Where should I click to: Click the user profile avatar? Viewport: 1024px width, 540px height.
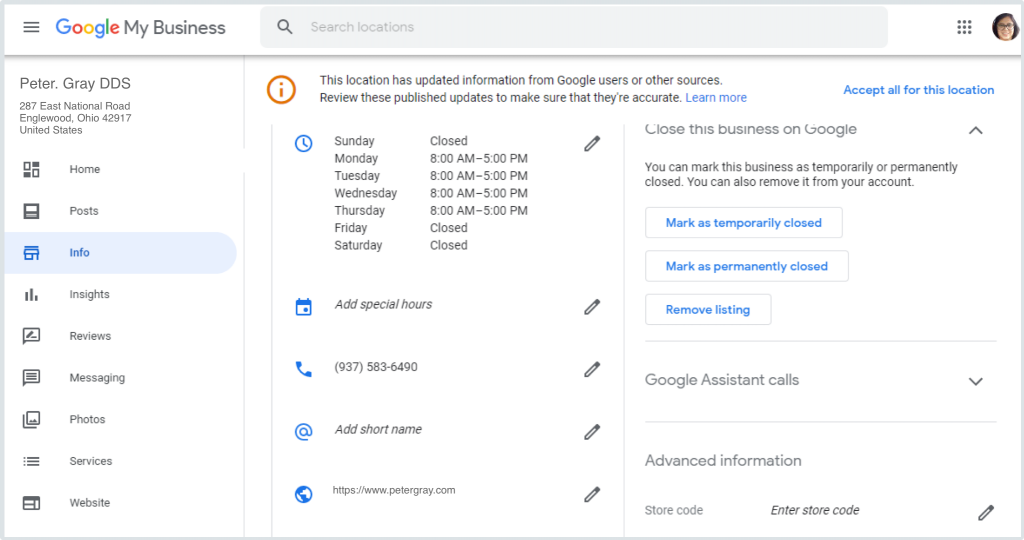coord(1004,27)
